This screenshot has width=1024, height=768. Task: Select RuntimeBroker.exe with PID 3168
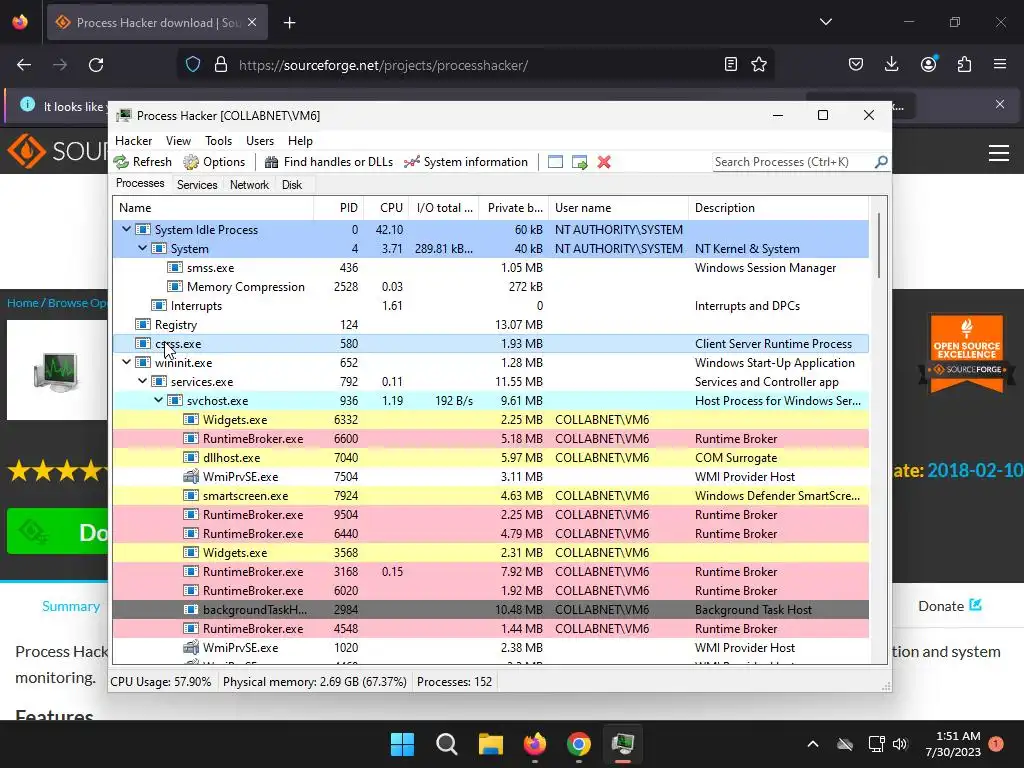coord(490,571)
